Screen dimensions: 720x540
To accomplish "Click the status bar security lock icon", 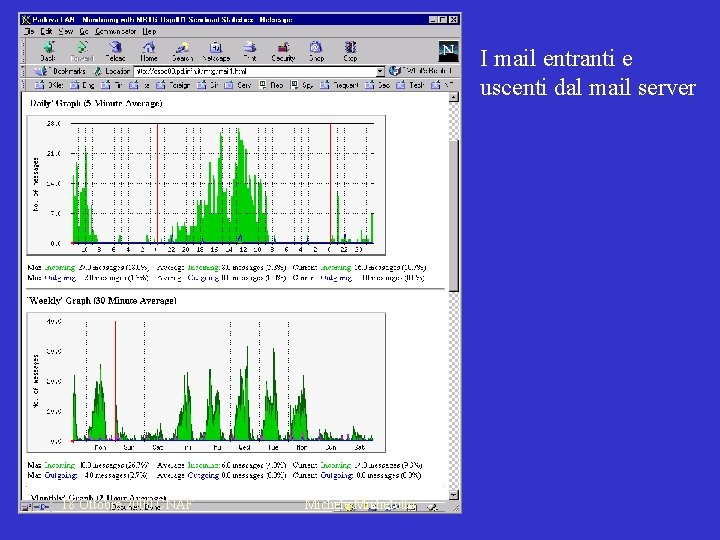I will point(26,507).
